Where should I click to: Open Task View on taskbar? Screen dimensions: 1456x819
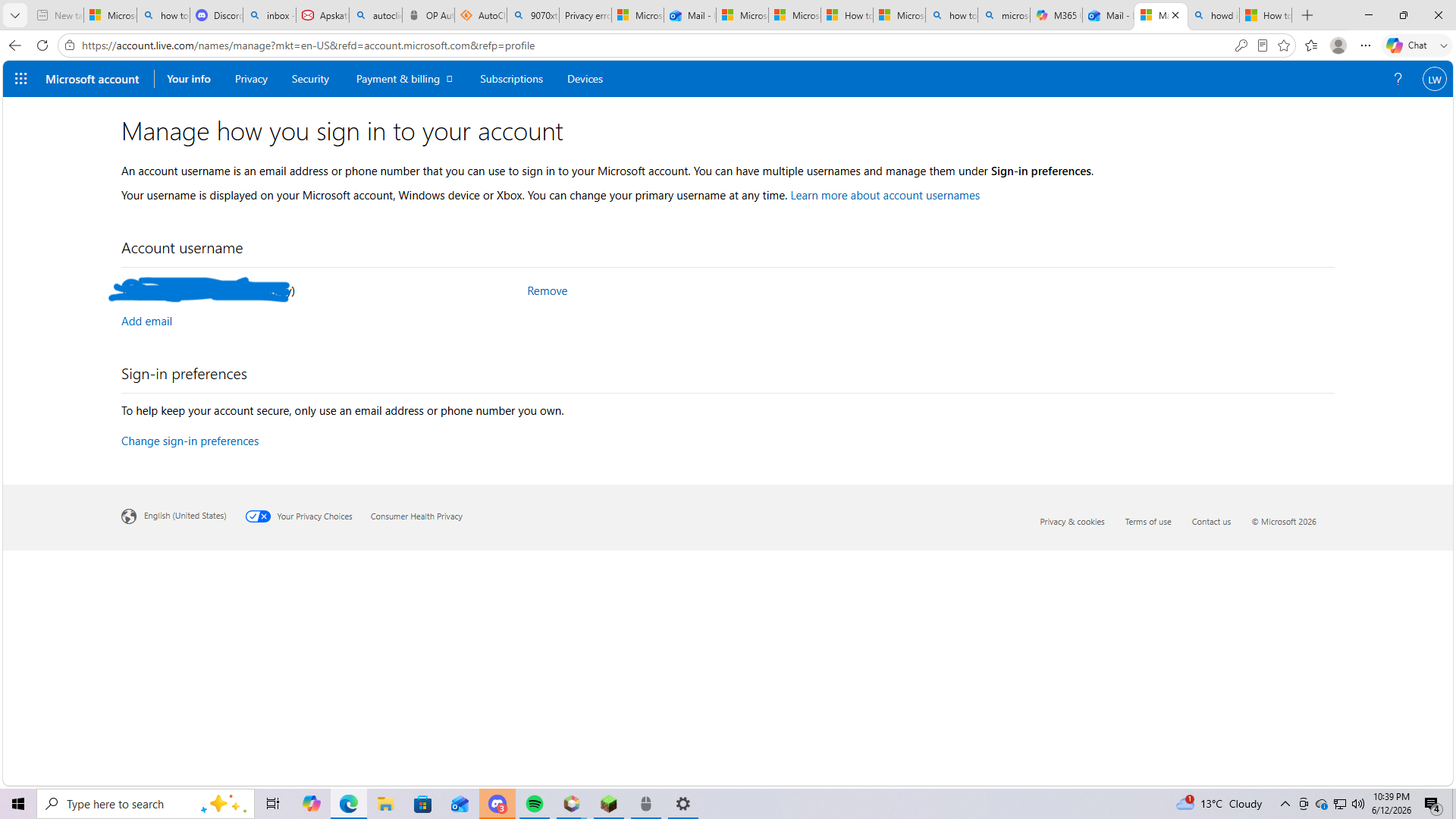[273, 804]
